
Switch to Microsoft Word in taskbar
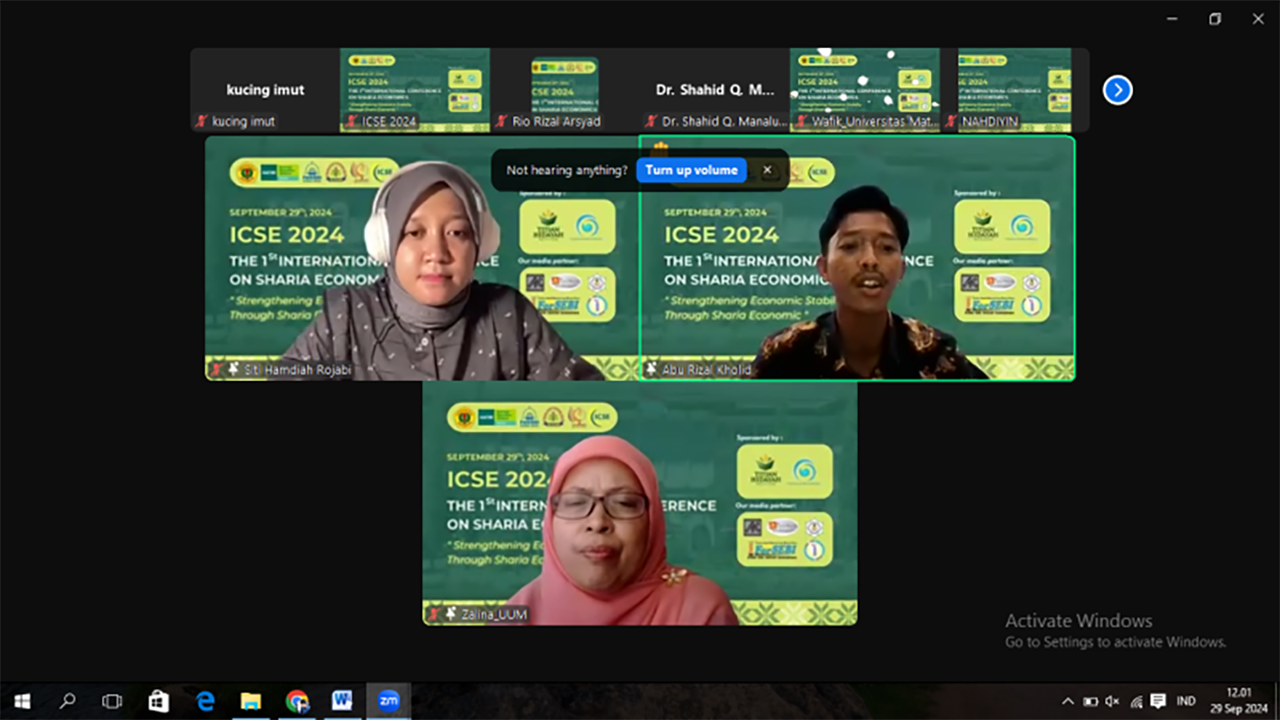(342, 701)
